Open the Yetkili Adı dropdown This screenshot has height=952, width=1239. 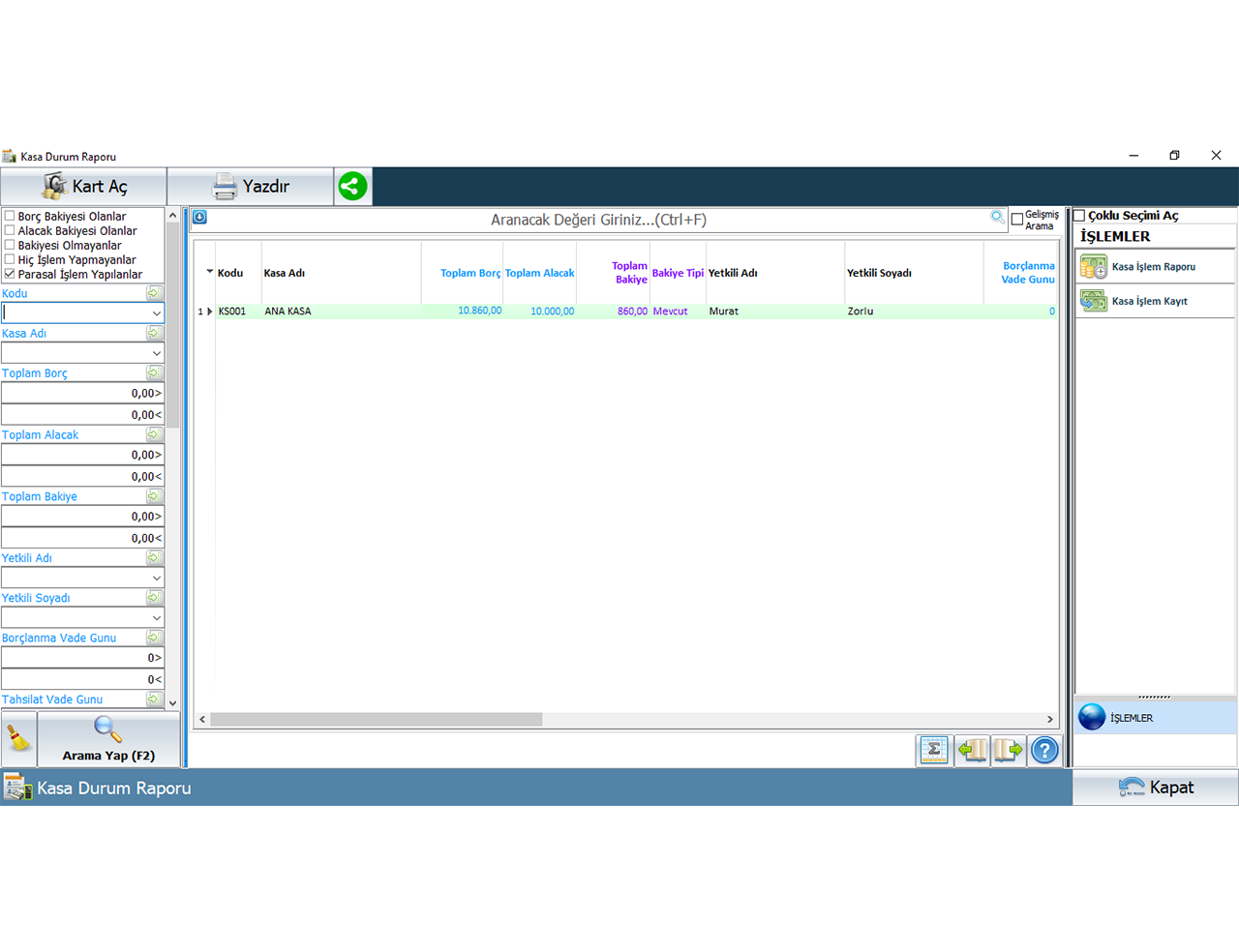click(x=156, y=578)
